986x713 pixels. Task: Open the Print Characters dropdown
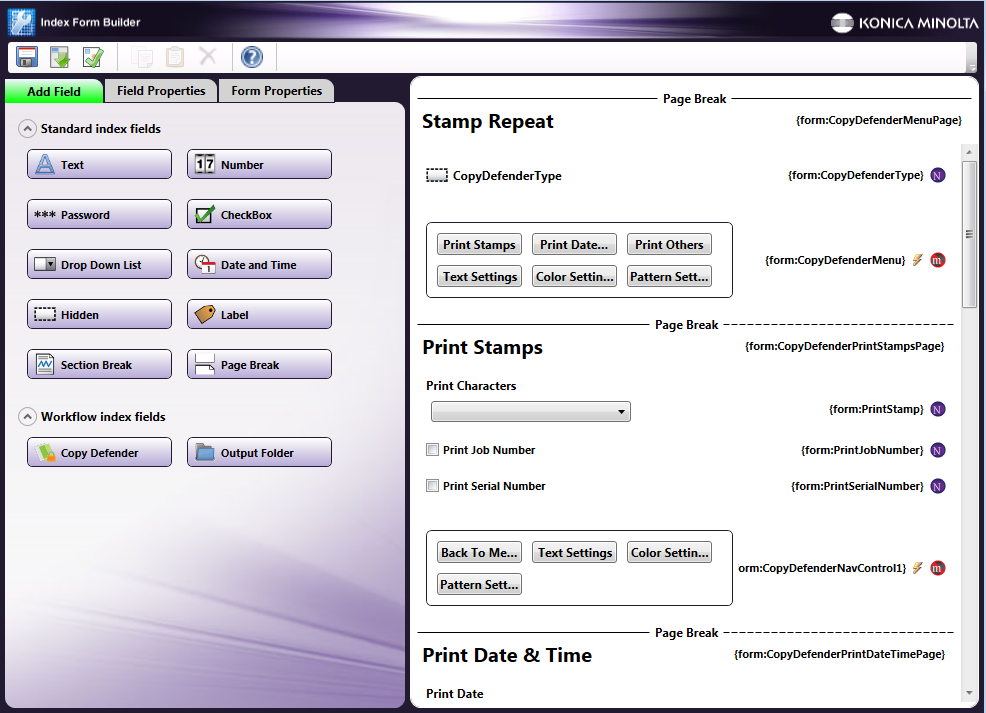(531, 412)
